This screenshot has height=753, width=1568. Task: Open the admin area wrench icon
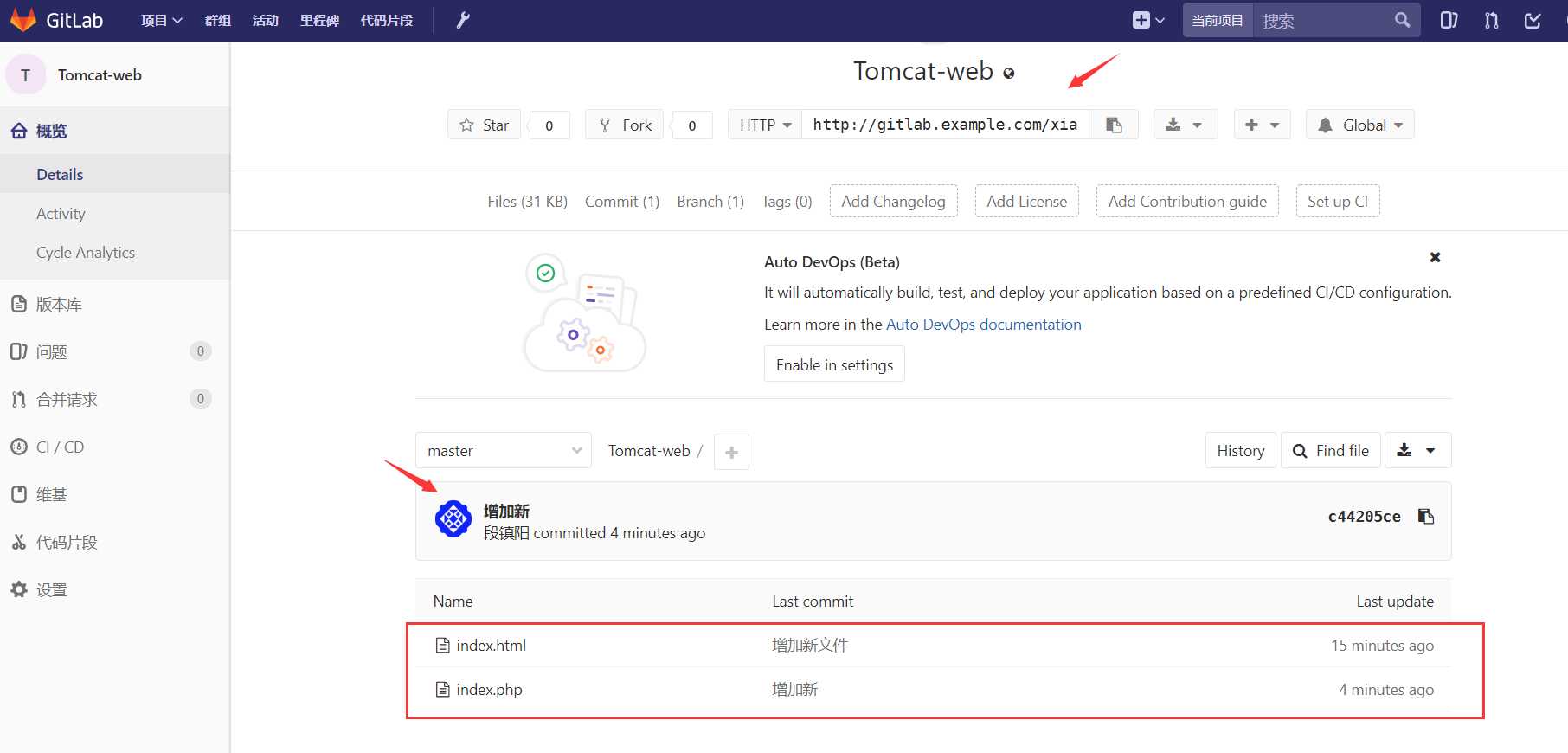pos(463,20)
